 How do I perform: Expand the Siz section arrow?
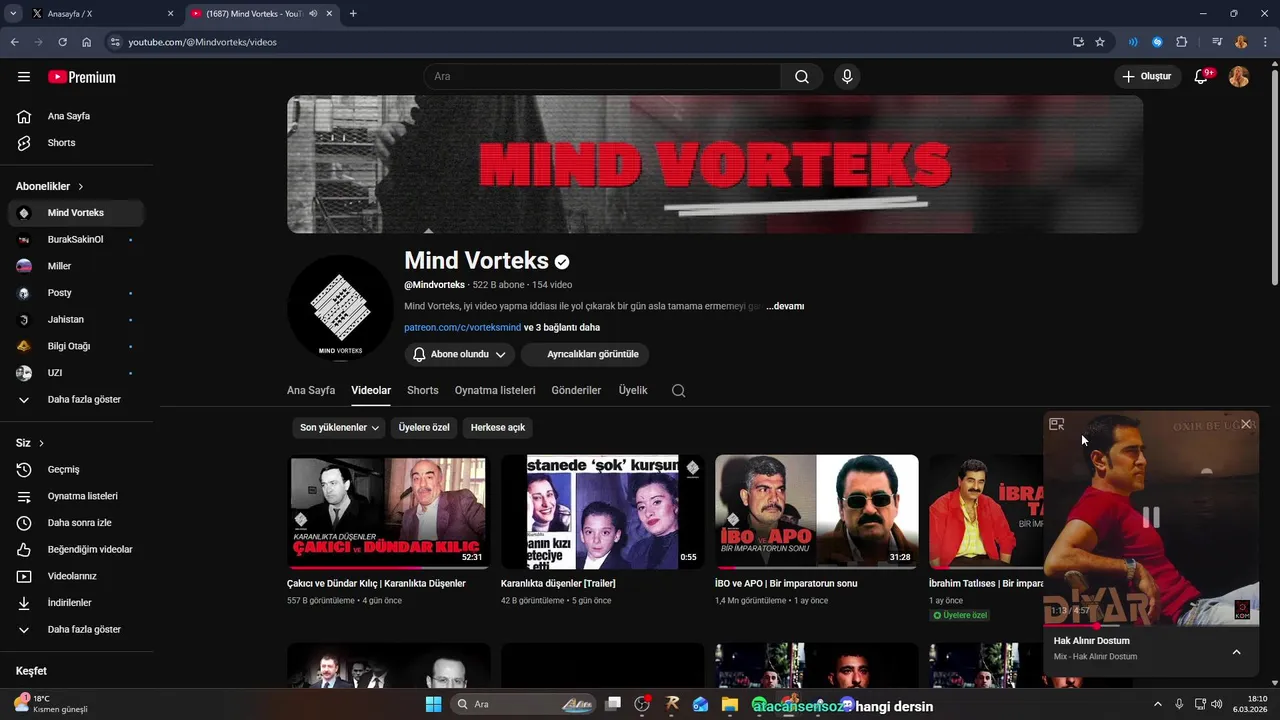click(41, 443)
